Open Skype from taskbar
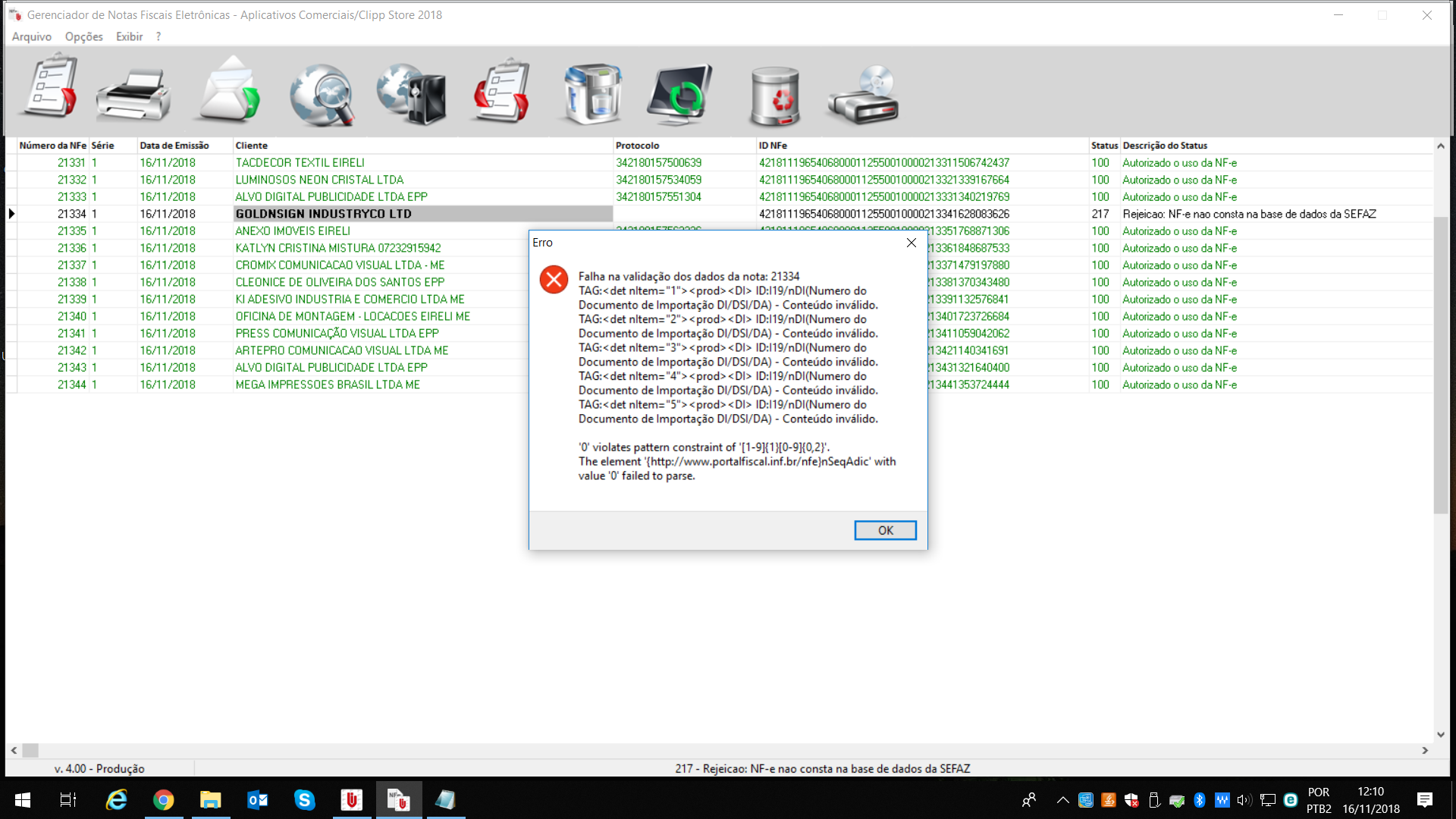This screenshot has height=819, width=1456. click(304, 799)
